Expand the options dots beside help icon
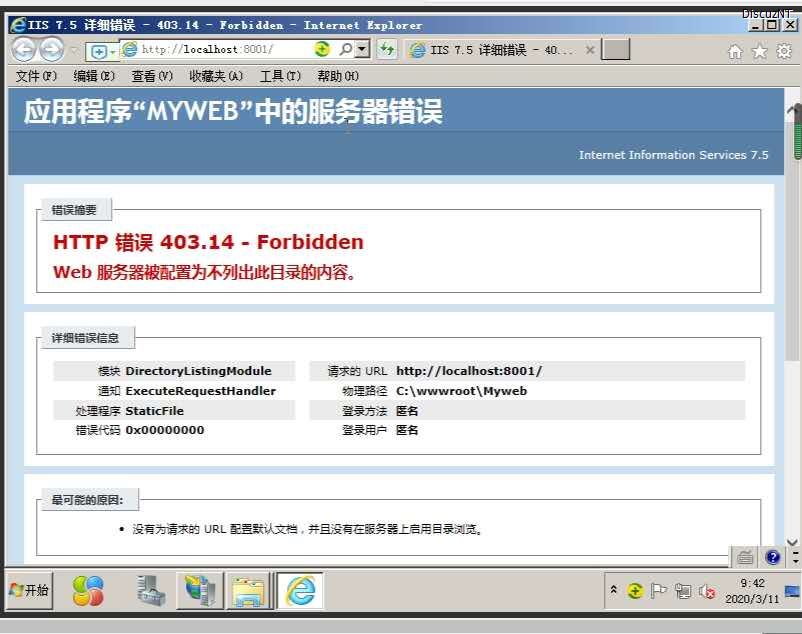Screen dimensions: 802x634 795,557
